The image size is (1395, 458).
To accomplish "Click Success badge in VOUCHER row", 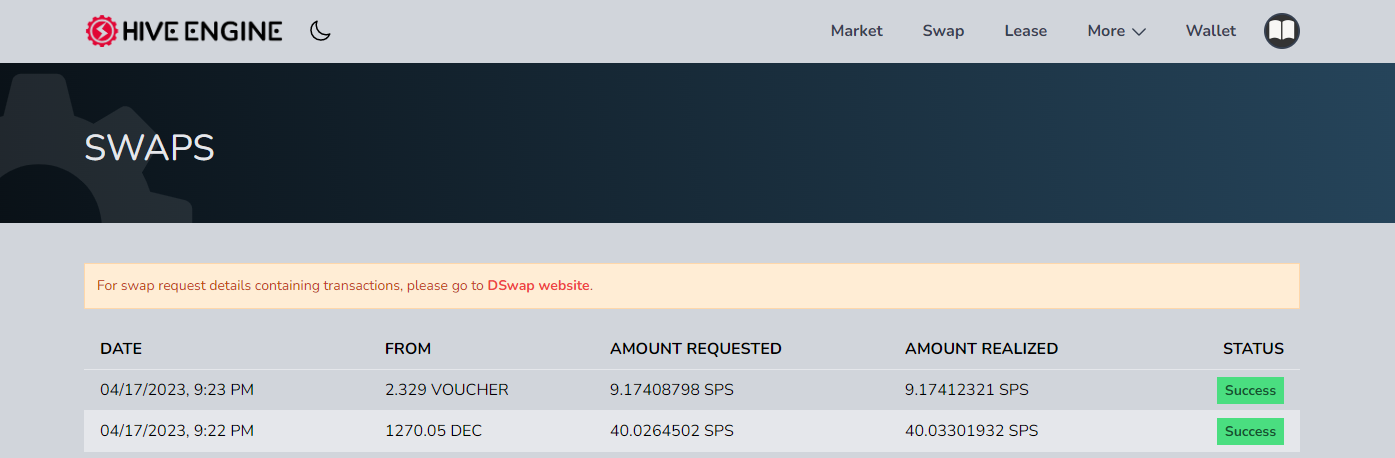I will (1250, 390).
